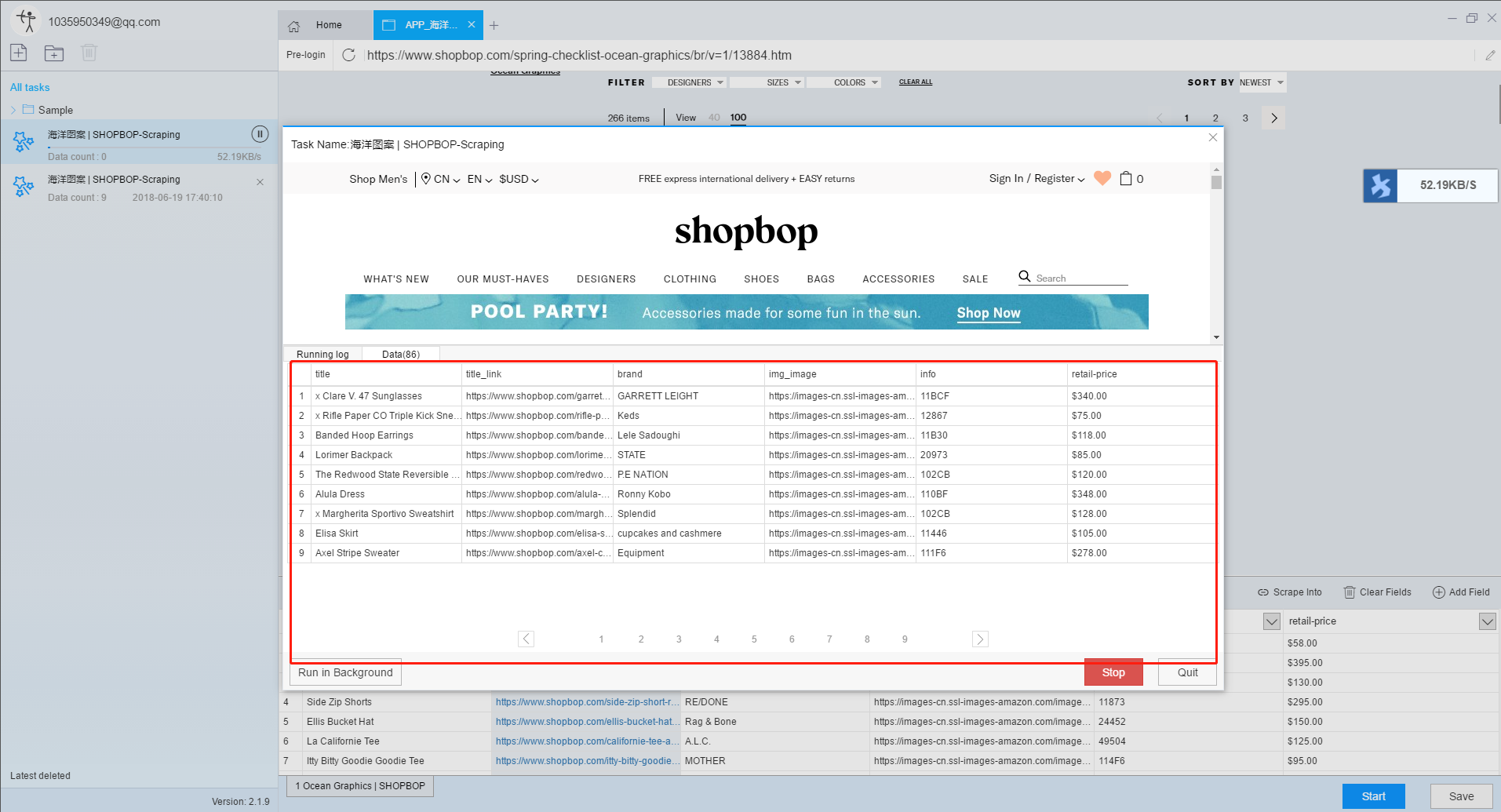Screen dimensions: 1501x812
Task: Select Ocean Graphics | SHOPBOP bottom tab
Action: (x=360, y=786)
